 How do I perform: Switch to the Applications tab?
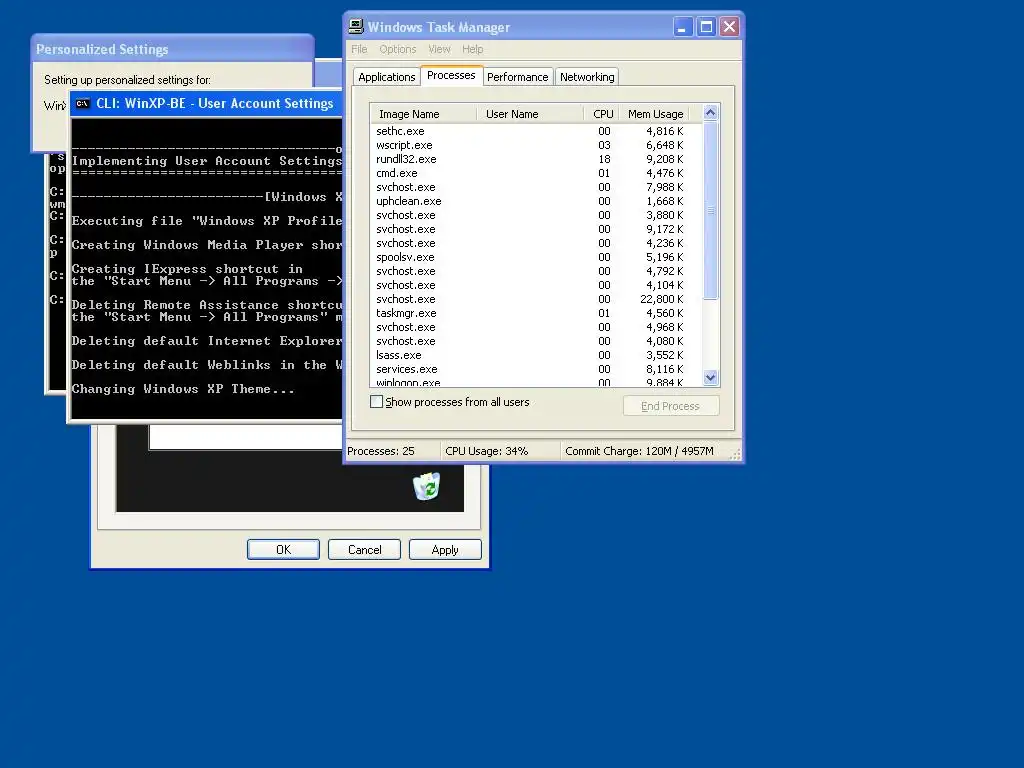coord(387,77)
